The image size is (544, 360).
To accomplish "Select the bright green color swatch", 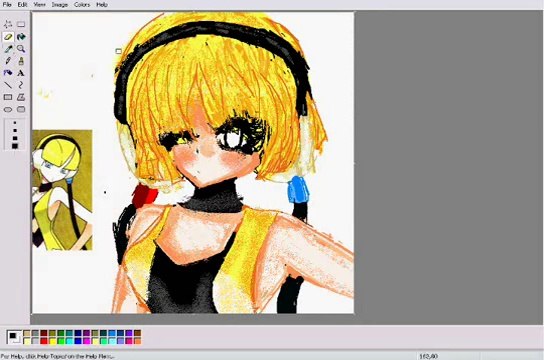I will 61,341.
